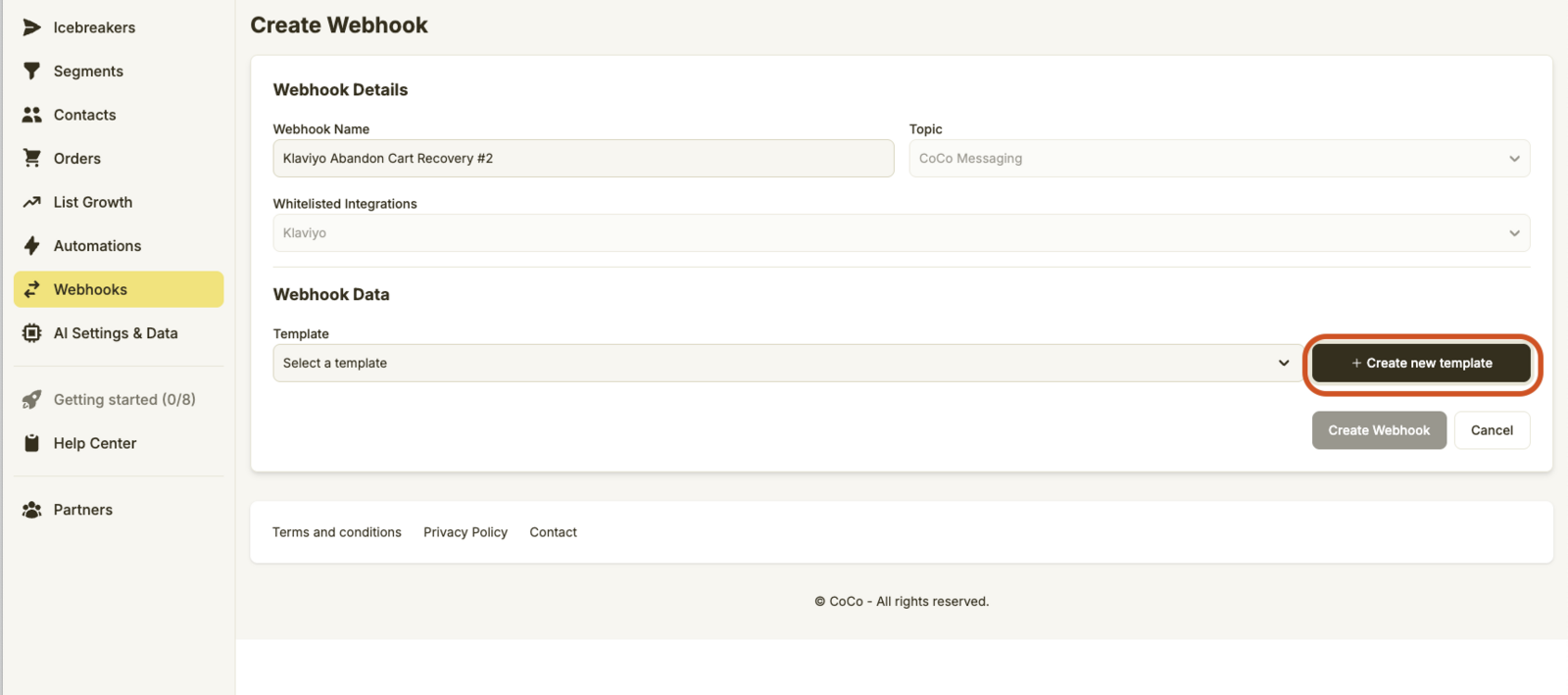
Task: Open the Whitelisted Integrations dropdown
Action: pyautogui.click(x=901, y=233)
